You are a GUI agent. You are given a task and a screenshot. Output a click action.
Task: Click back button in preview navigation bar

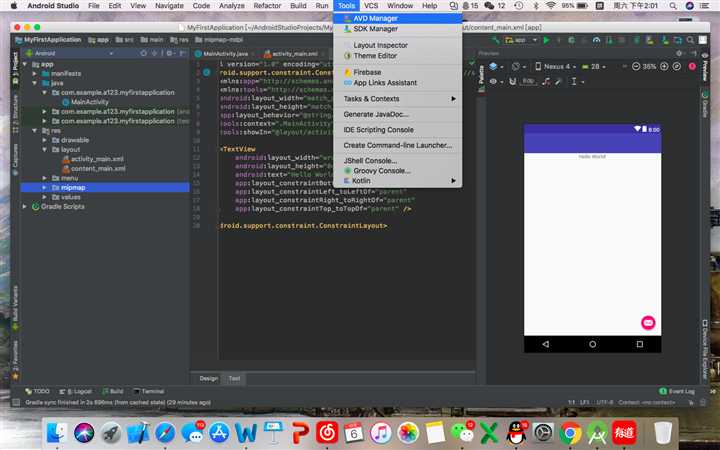(546, 344)
